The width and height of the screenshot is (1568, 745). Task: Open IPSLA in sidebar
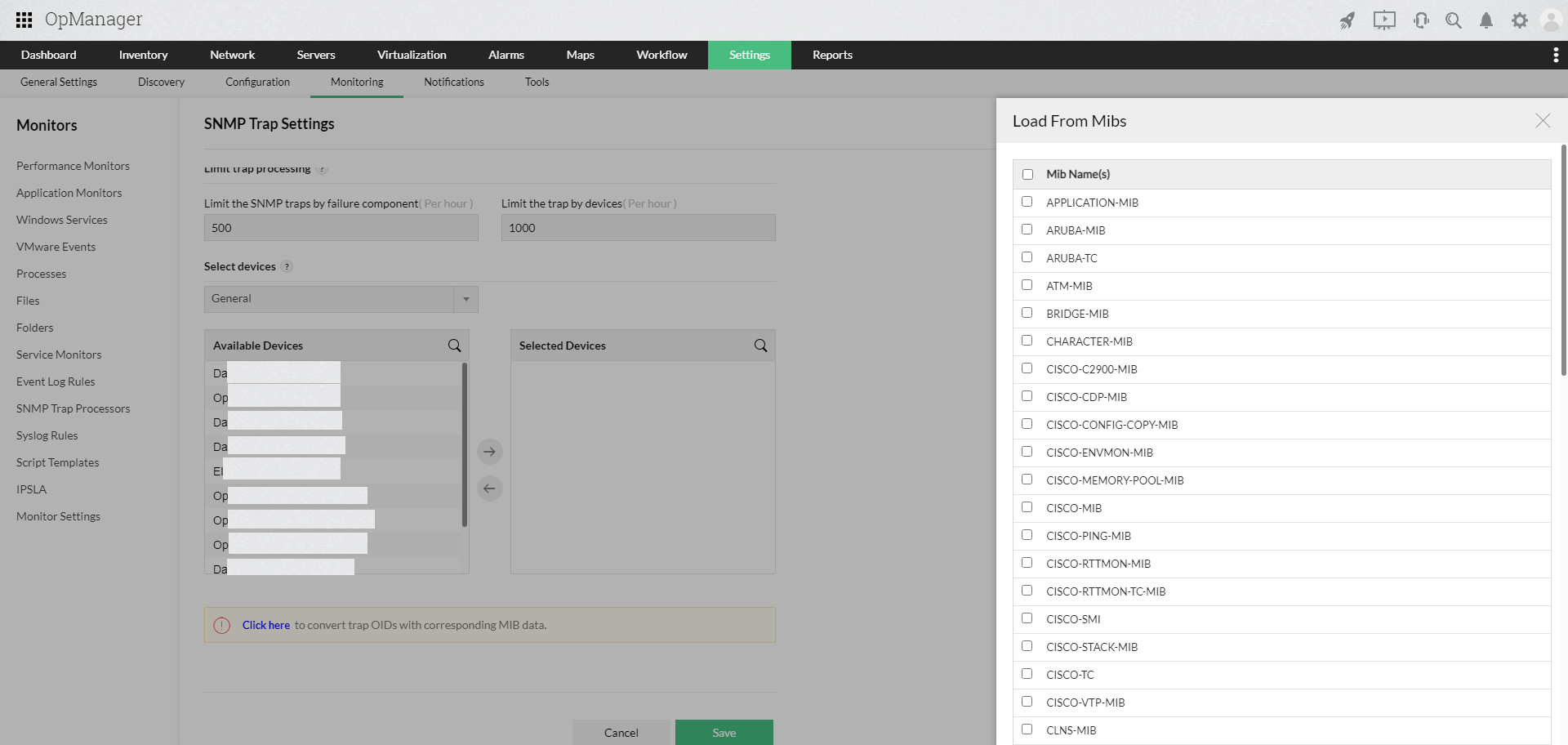coord(31,489)
